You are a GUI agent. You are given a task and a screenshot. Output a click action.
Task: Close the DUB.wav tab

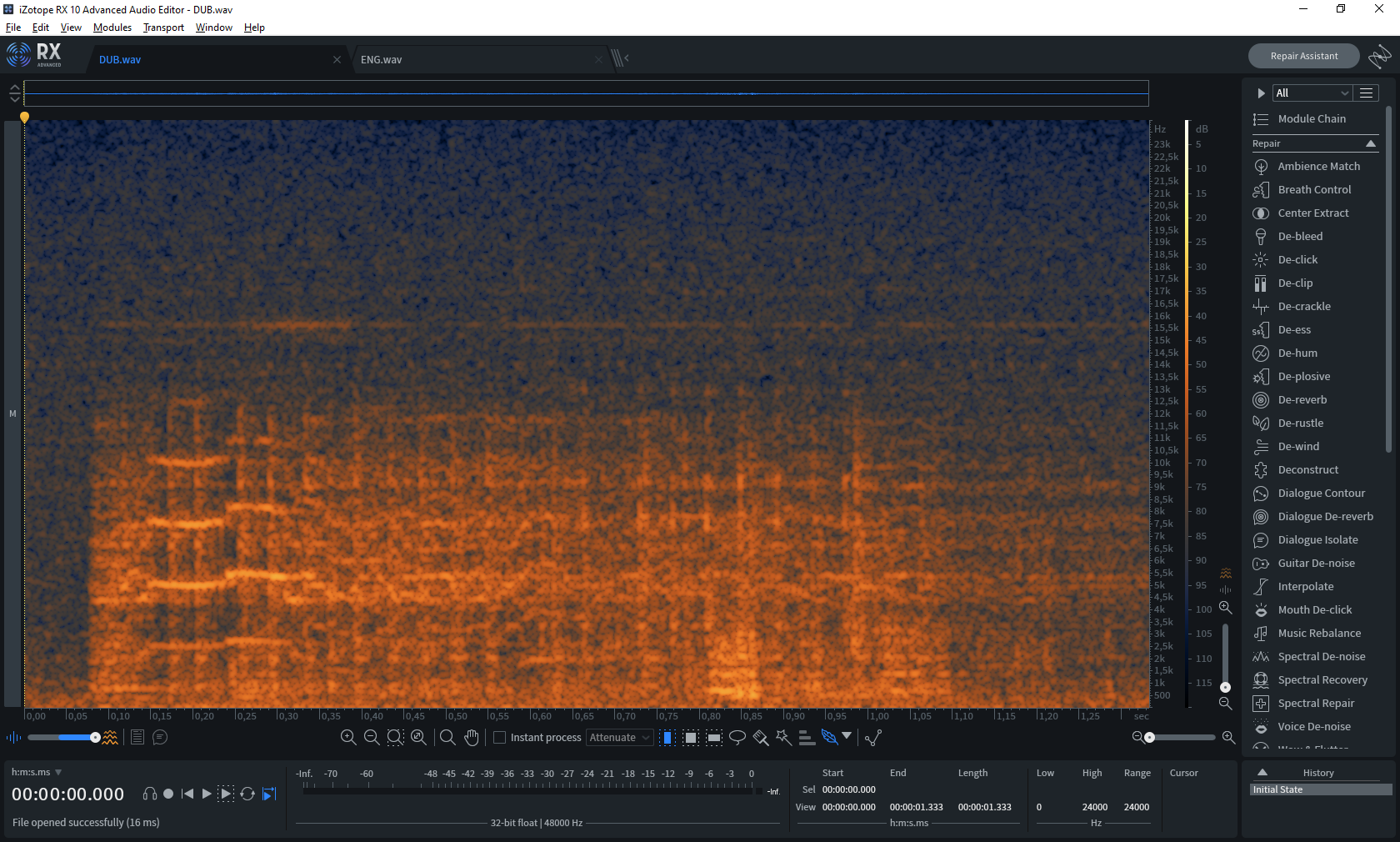tap(337, 60)
